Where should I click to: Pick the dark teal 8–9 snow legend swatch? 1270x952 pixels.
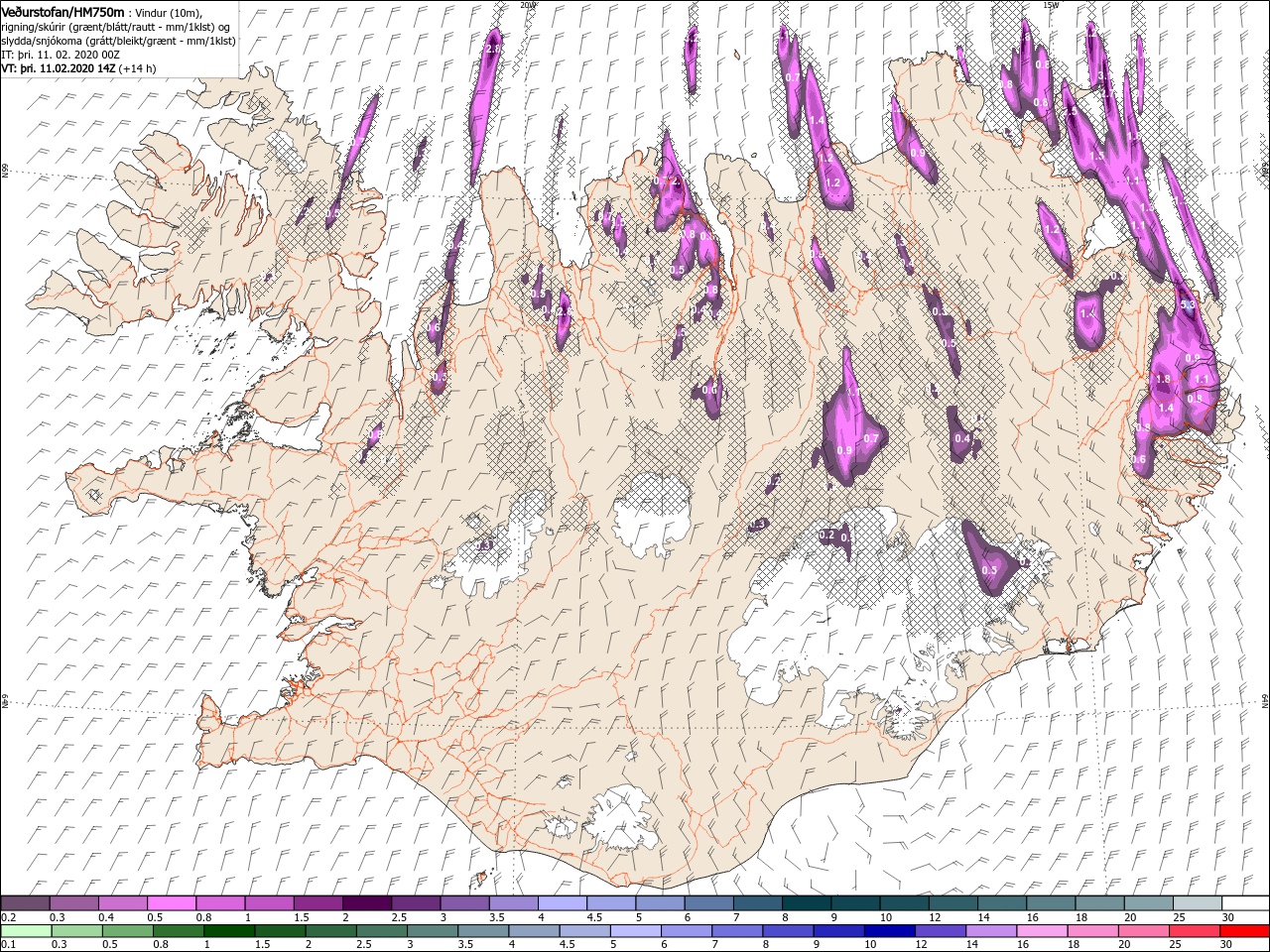click(806, 903)
